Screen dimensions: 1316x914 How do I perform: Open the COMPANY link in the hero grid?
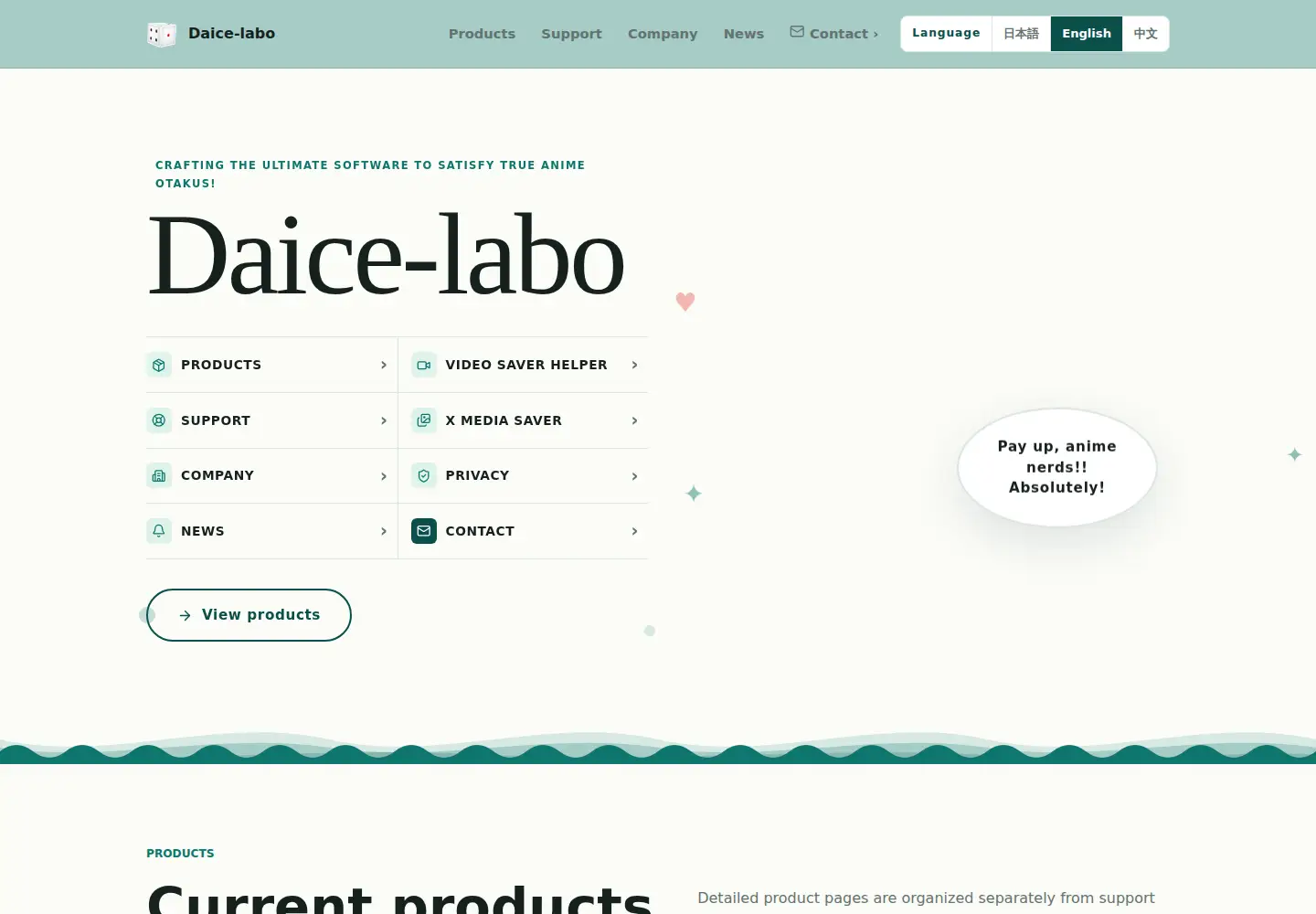[x=271, y=475]
